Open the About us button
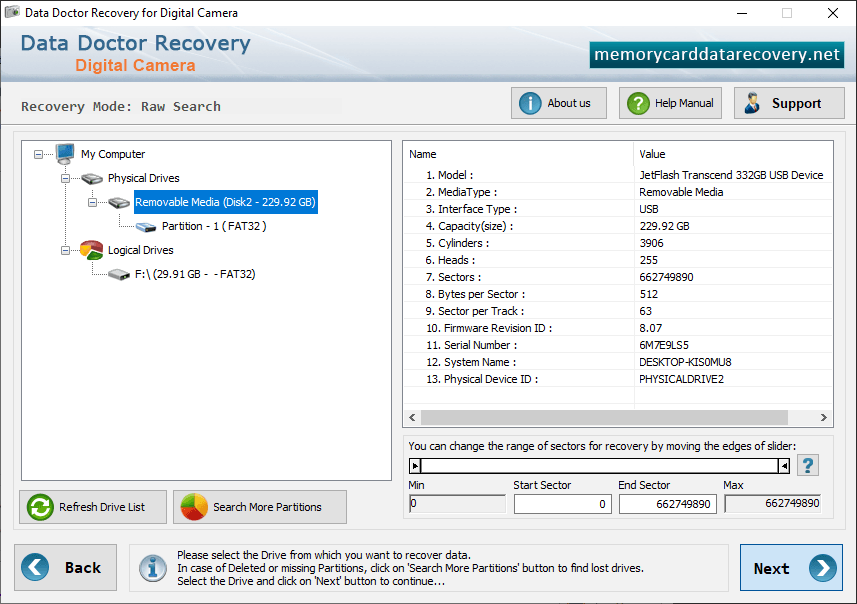857x604 pixels. 559,103
